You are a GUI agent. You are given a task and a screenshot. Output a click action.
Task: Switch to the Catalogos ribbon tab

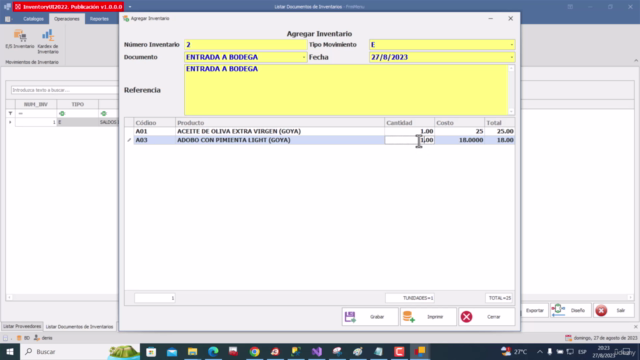[x=33, y=19]
